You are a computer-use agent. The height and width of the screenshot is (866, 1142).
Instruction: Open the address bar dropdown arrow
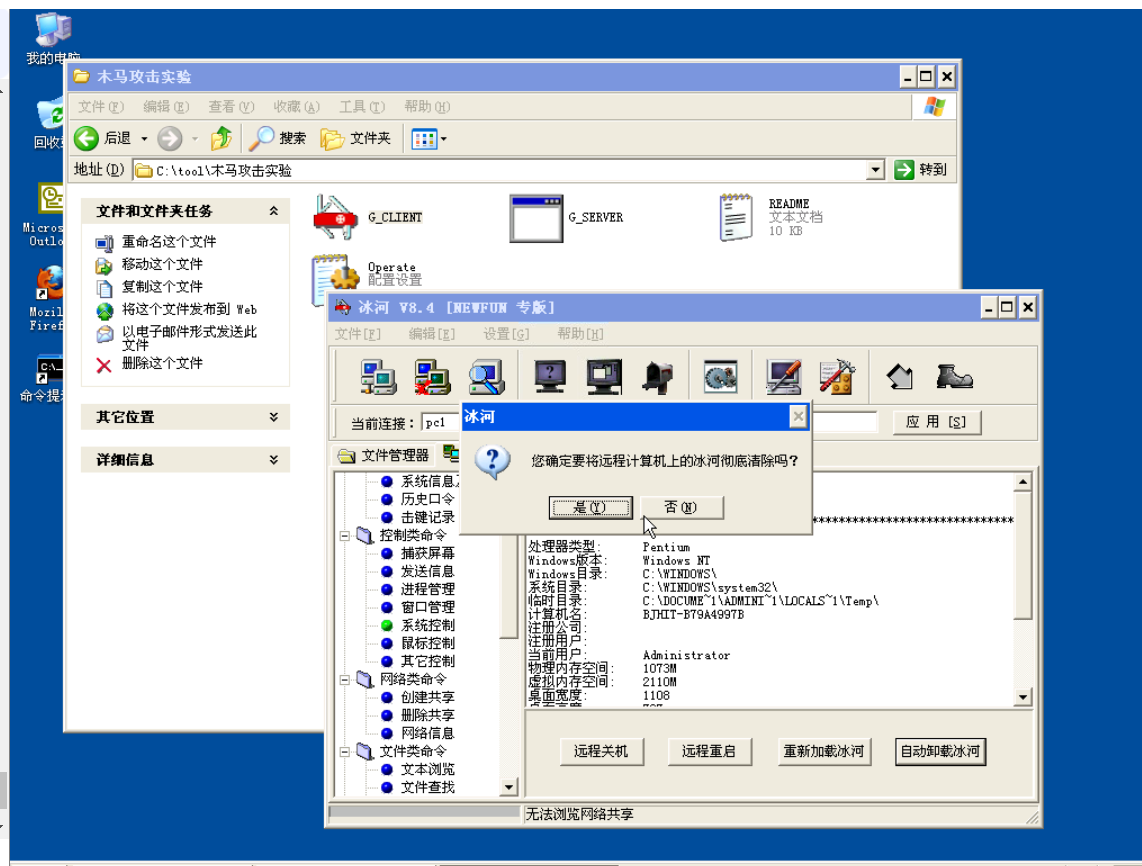pos(875,170)
